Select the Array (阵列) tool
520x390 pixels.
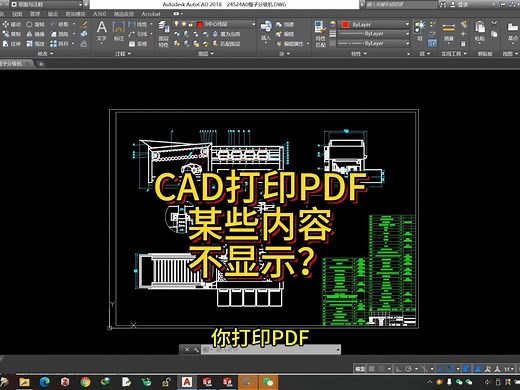59,43
